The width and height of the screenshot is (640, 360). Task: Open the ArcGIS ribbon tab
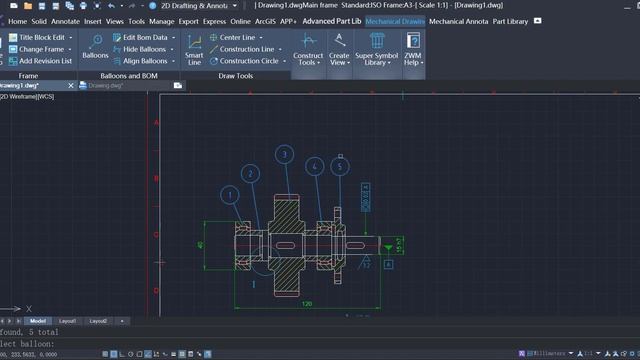coord(265,21)
